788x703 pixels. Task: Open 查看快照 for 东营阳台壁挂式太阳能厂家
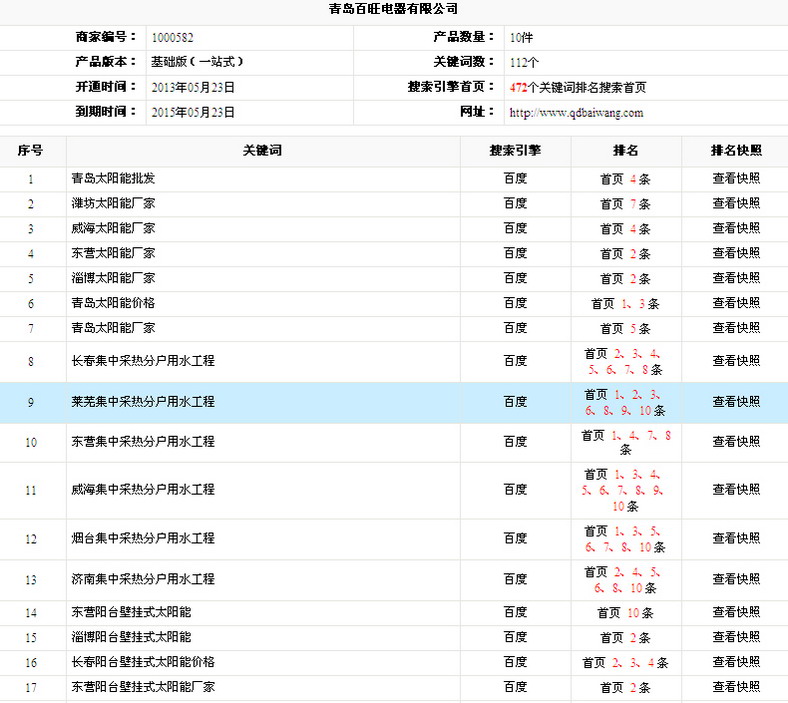[736, 687]
